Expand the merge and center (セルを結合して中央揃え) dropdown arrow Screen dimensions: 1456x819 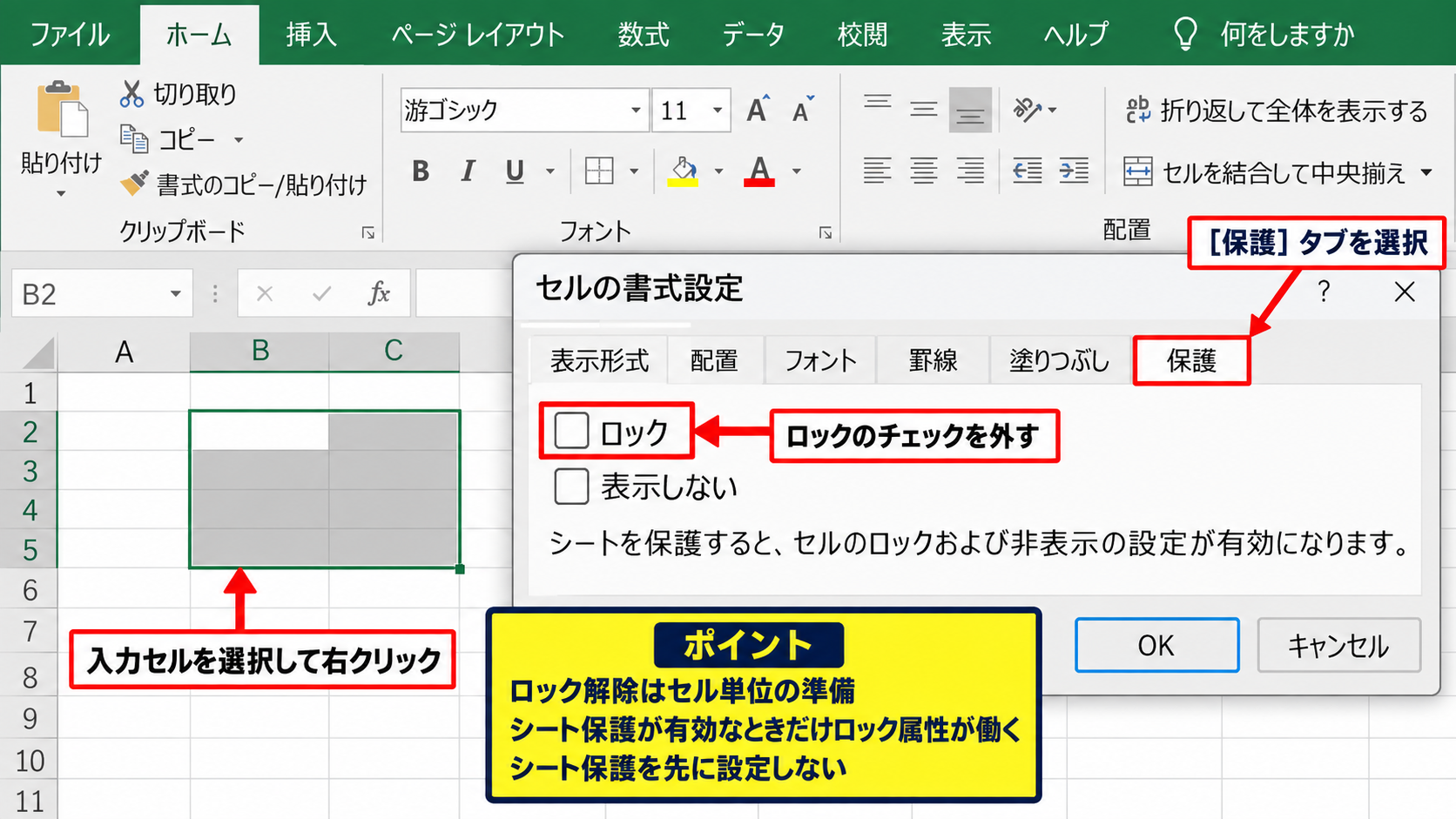pyautogui.click(x=1426, y=172)
